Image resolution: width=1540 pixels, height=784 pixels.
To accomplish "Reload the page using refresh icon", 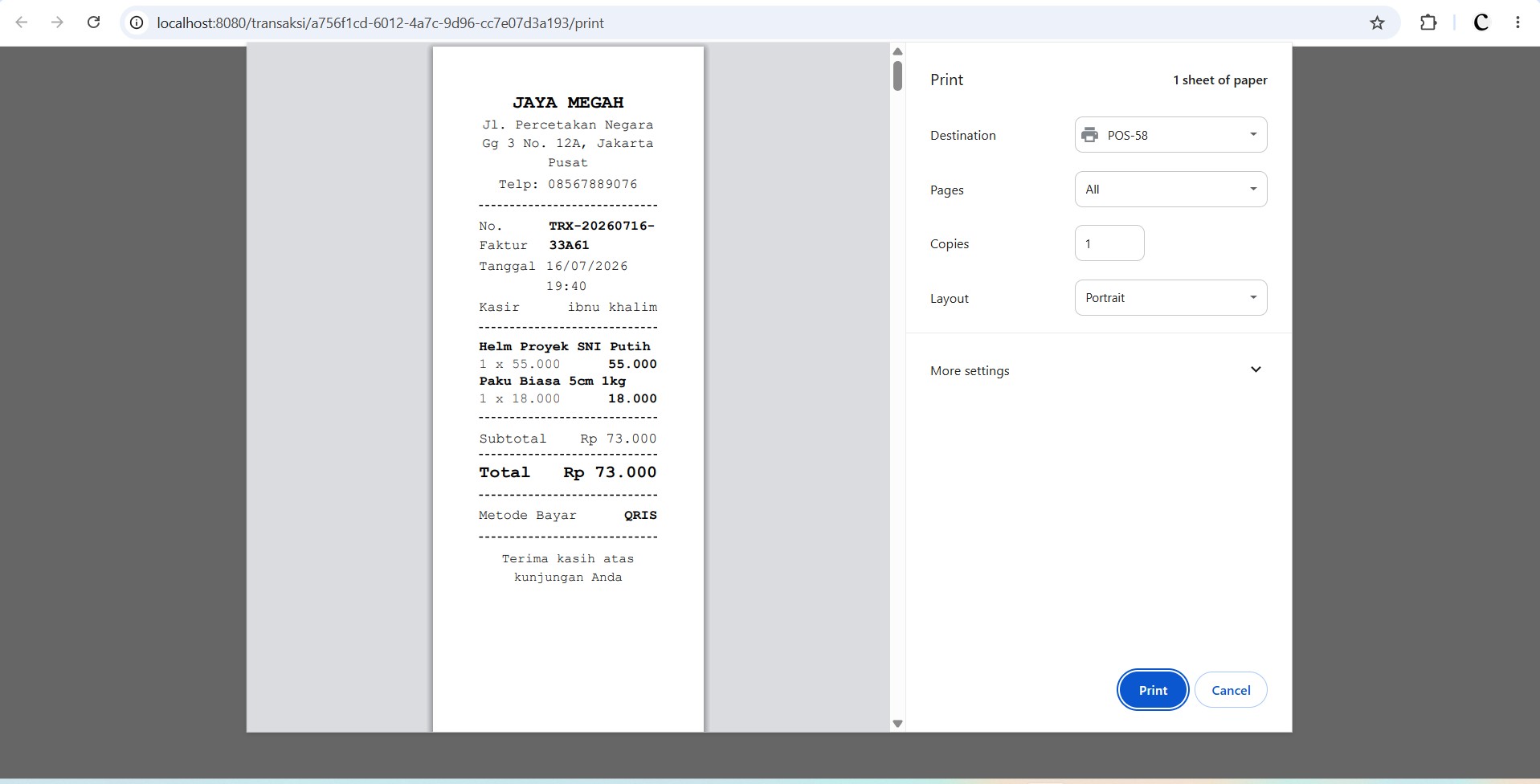I will (93, 22).
